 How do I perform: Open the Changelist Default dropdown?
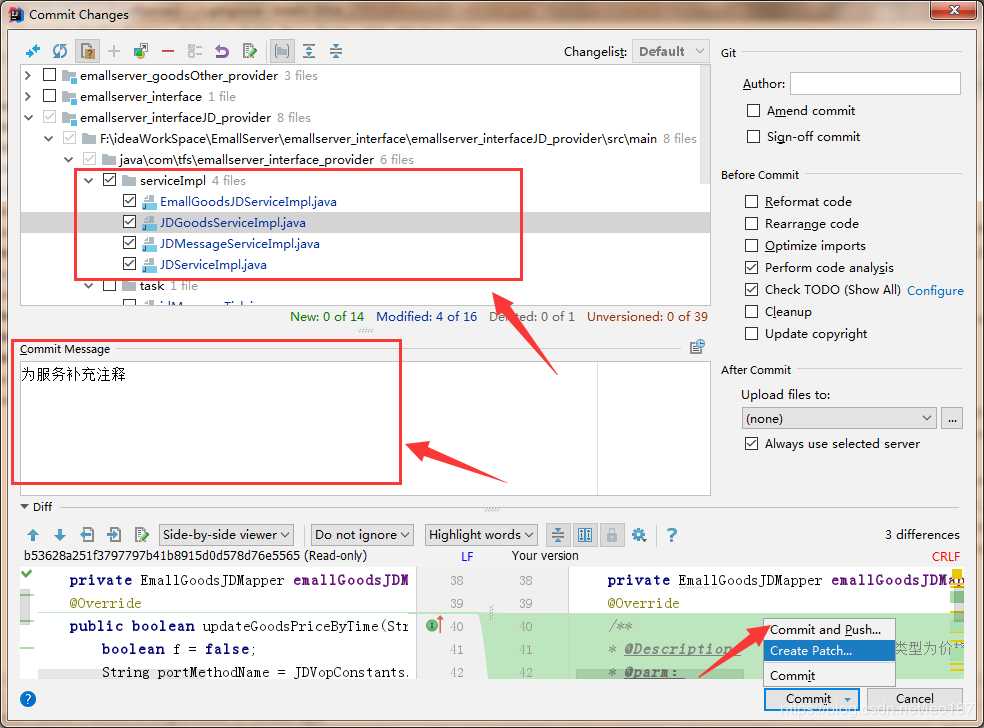(x=671, y=51)
